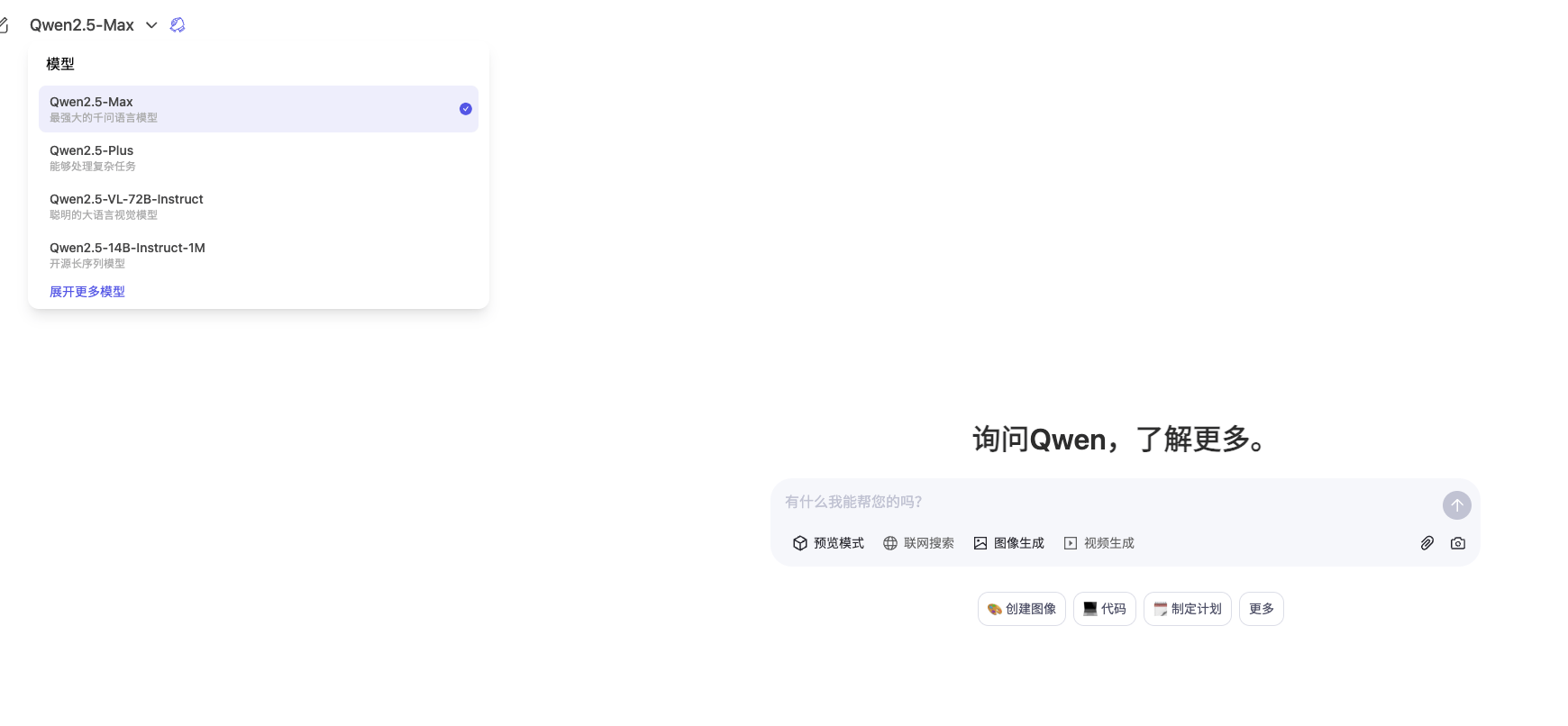Start a new chat with the pencil icon
The width and height of the screenshot is (1568, 726).
point(4,25)
